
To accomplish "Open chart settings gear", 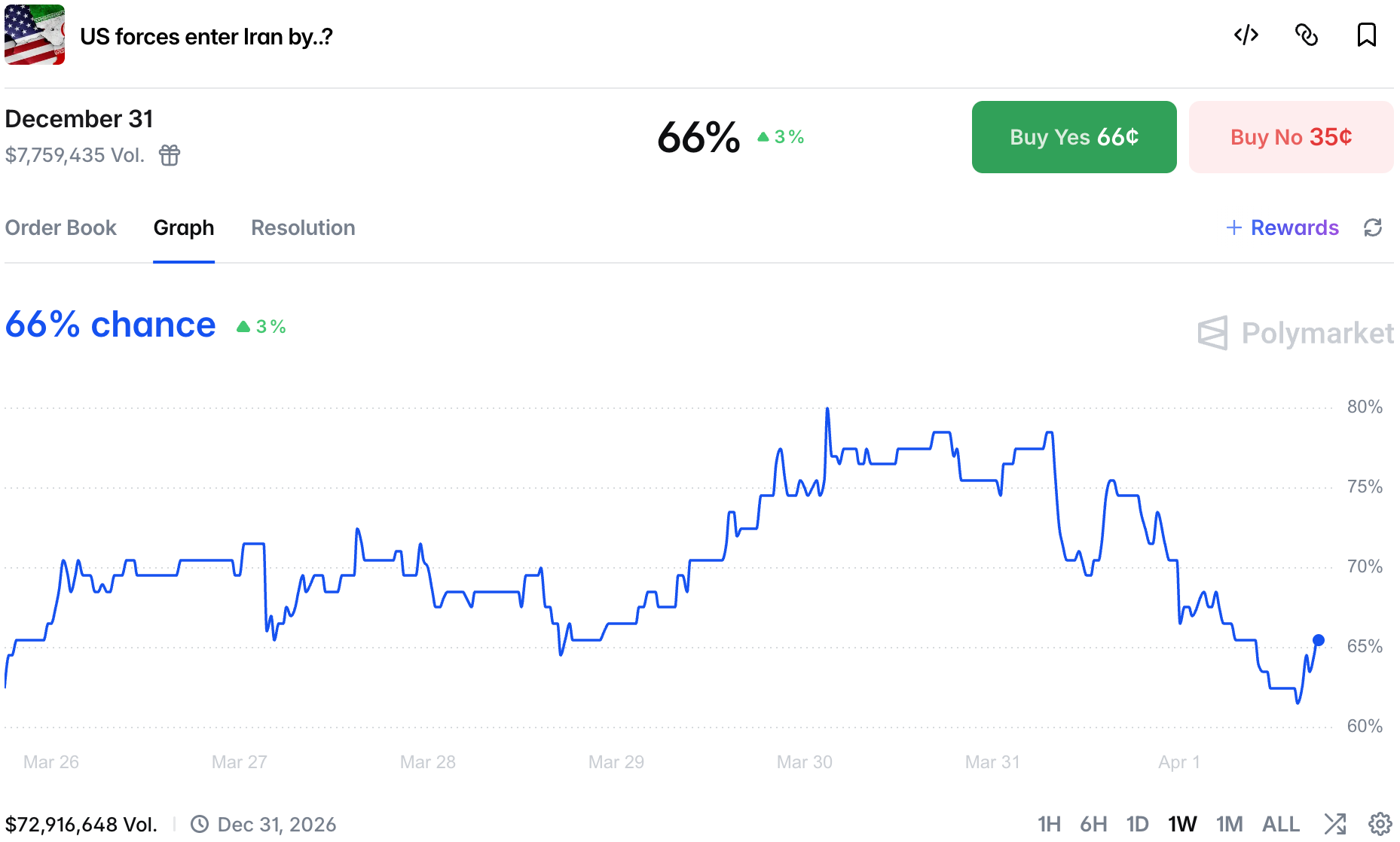I will (1380, 824).
